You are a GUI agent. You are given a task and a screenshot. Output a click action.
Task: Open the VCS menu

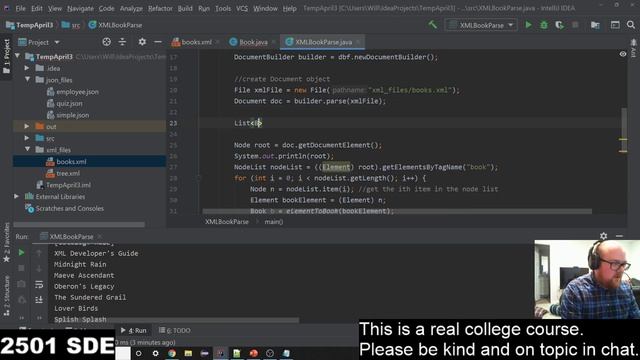tap(242, 8)
